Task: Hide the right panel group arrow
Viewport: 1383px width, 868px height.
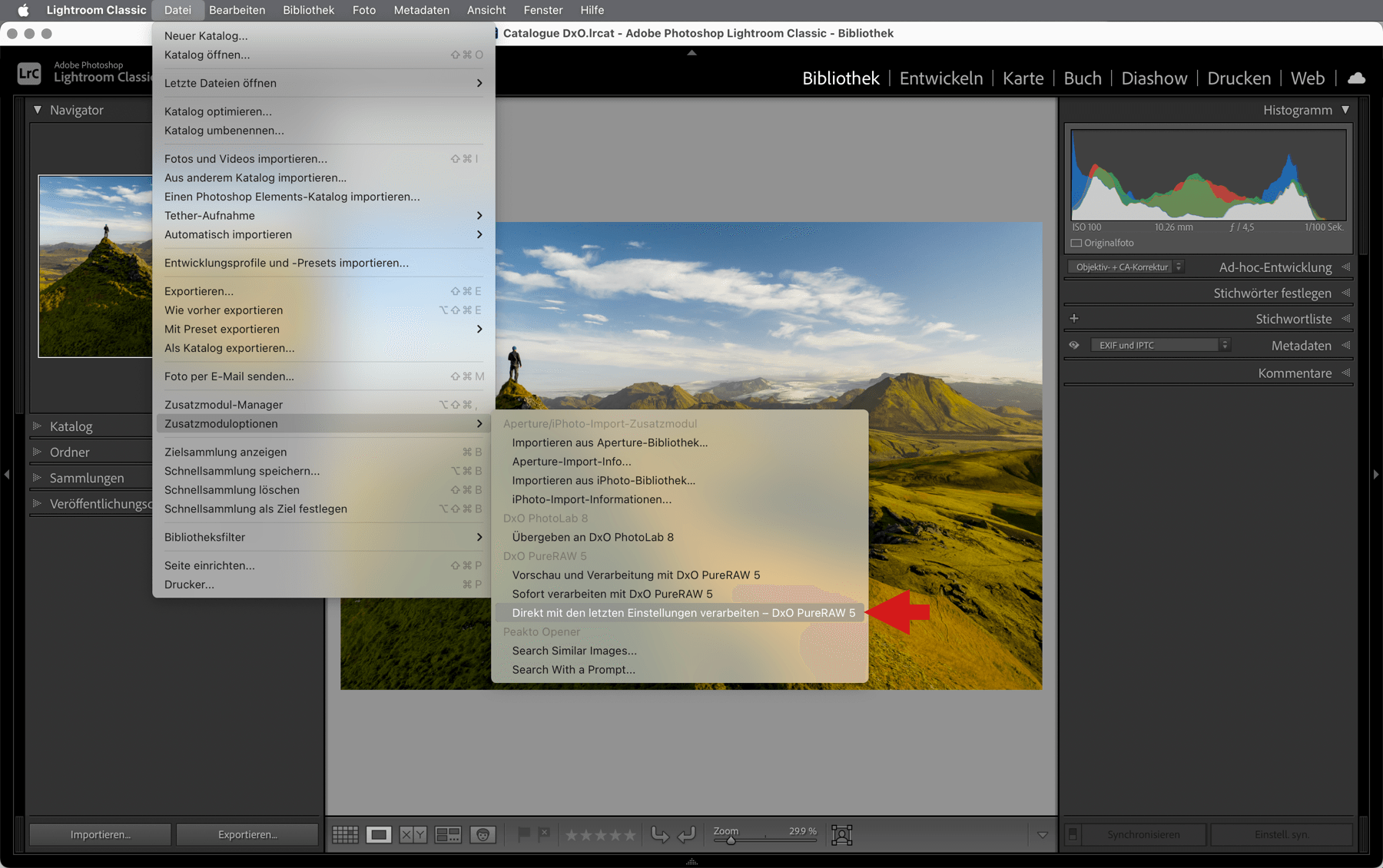Action: 1376,475
